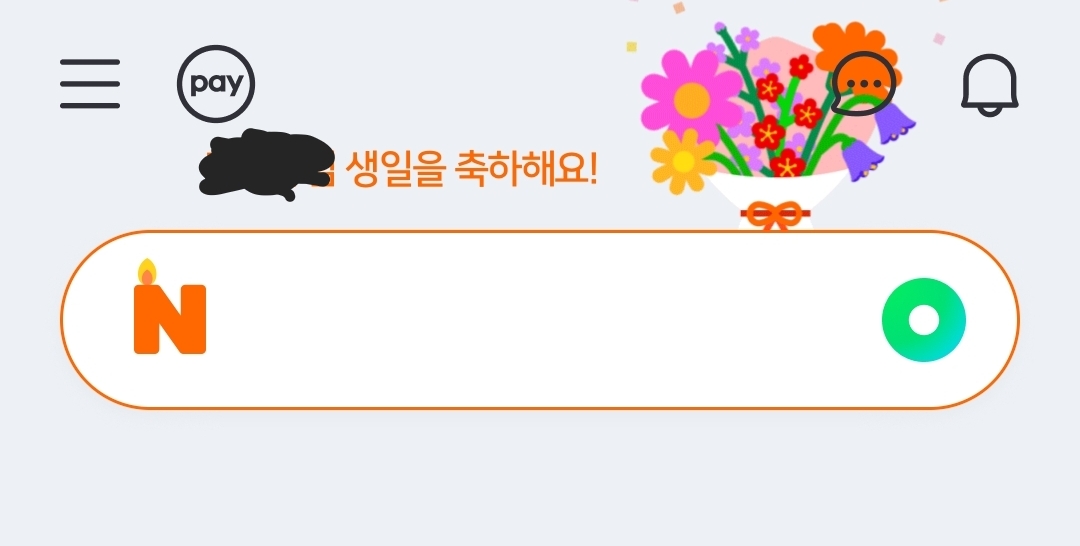Click the 생일을 축하해요! greeting text
1080x546 pixels.
pos(470,168)
